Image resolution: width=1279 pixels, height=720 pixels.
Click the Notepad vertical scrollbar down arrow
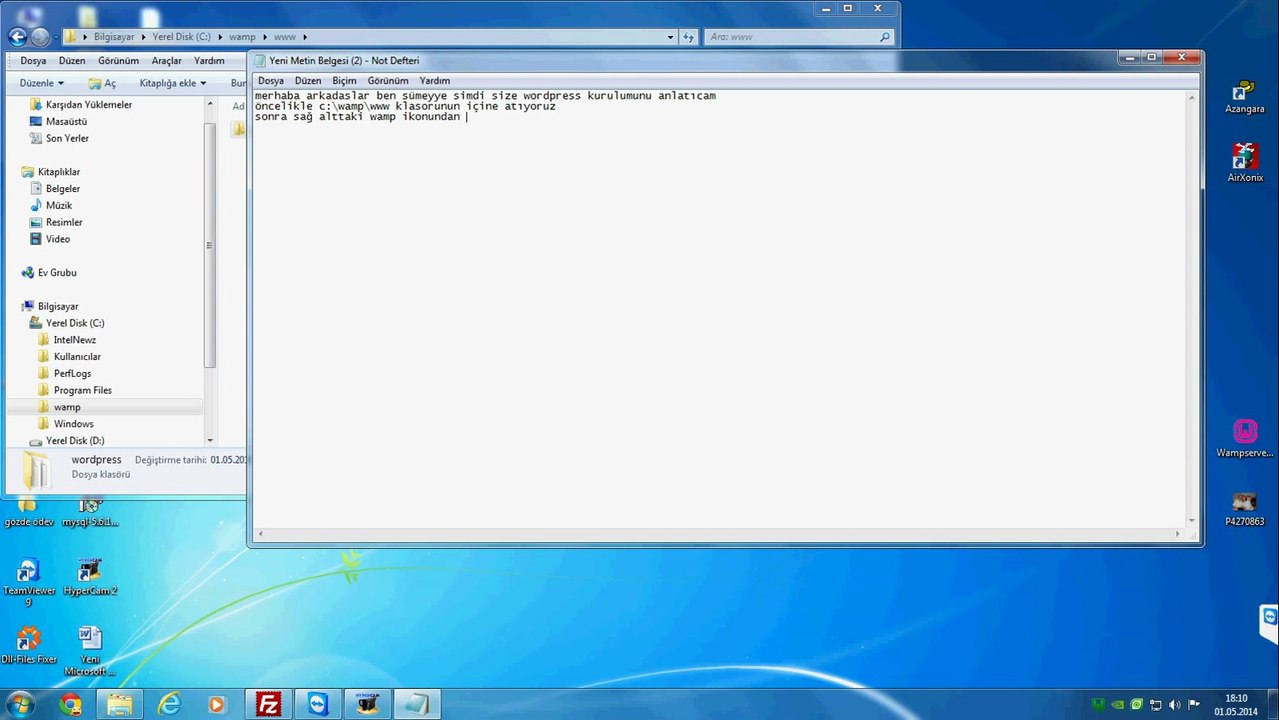(1191, 520)
